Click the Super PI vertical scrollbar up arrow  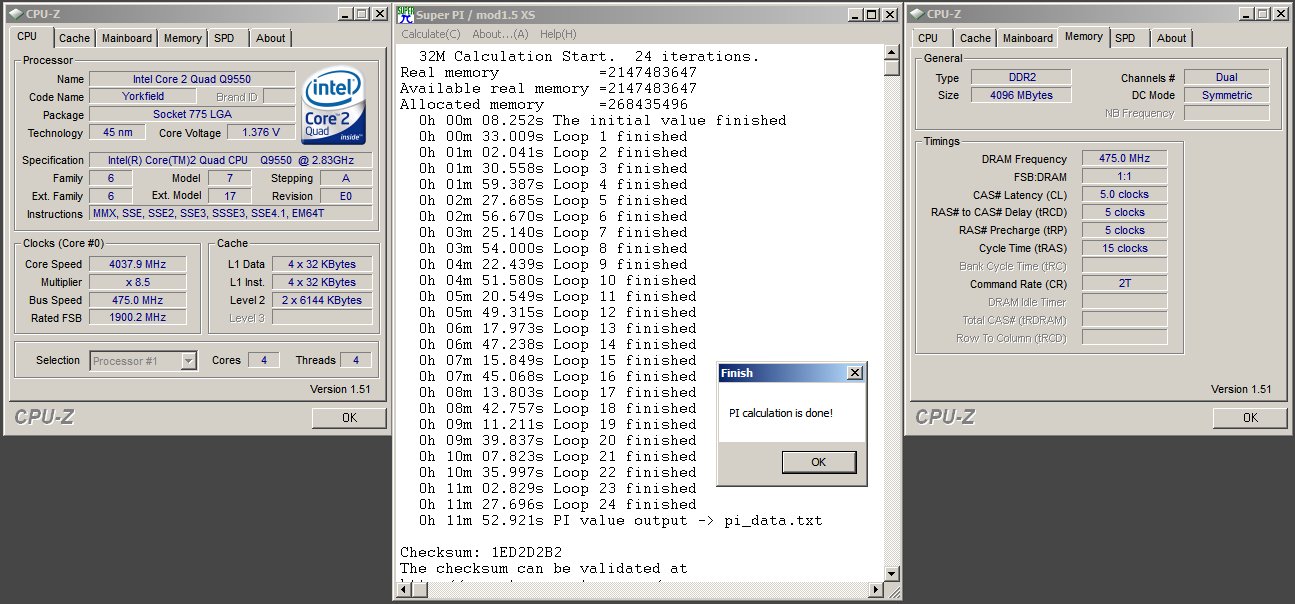(892, 53)
